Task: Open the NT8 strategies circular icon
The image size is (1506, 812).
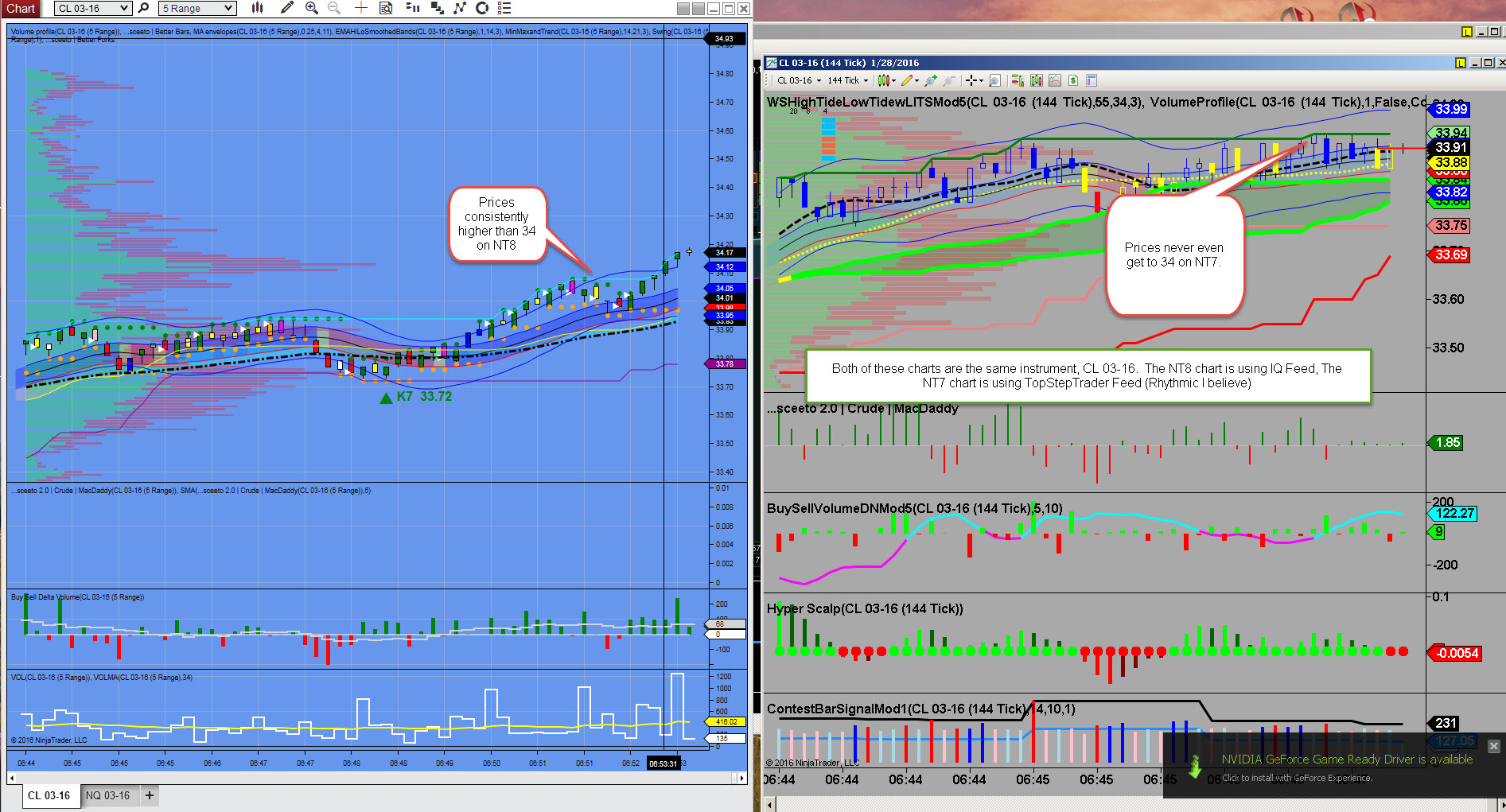Action: [x=481, y=8]
